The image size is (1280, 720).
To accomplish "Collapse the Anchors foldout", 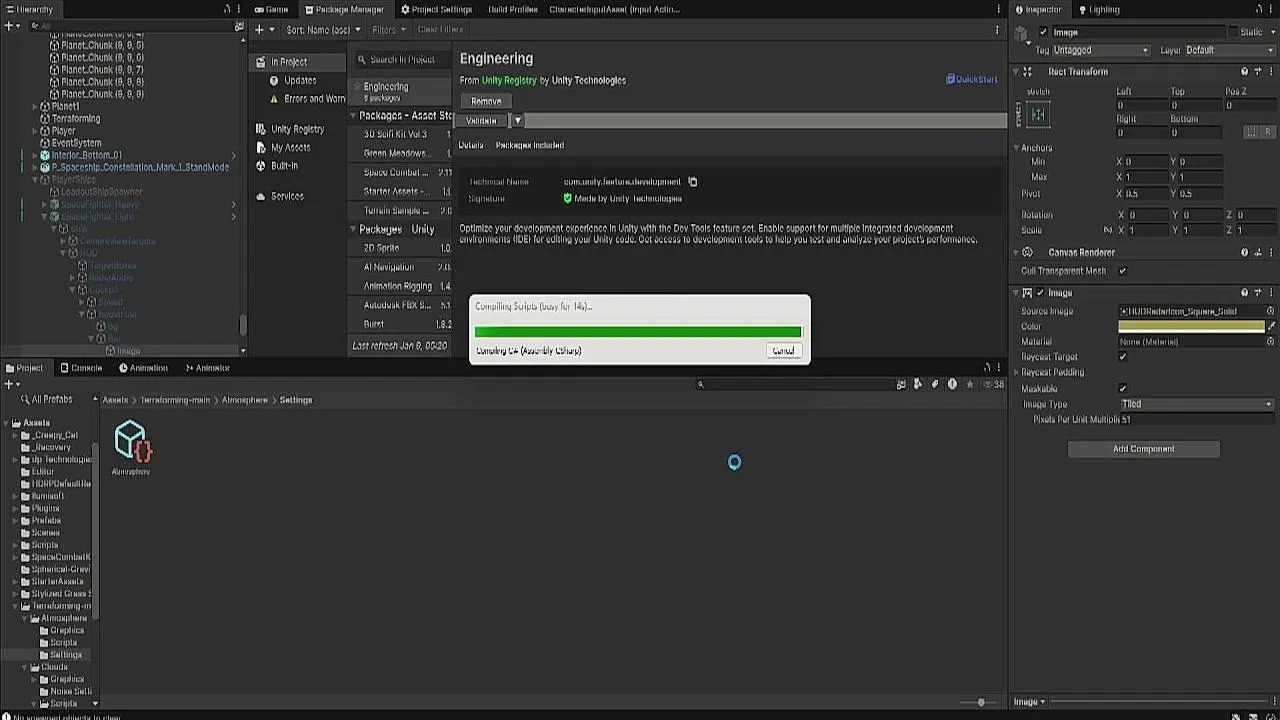I will (x=1017, y=148).
